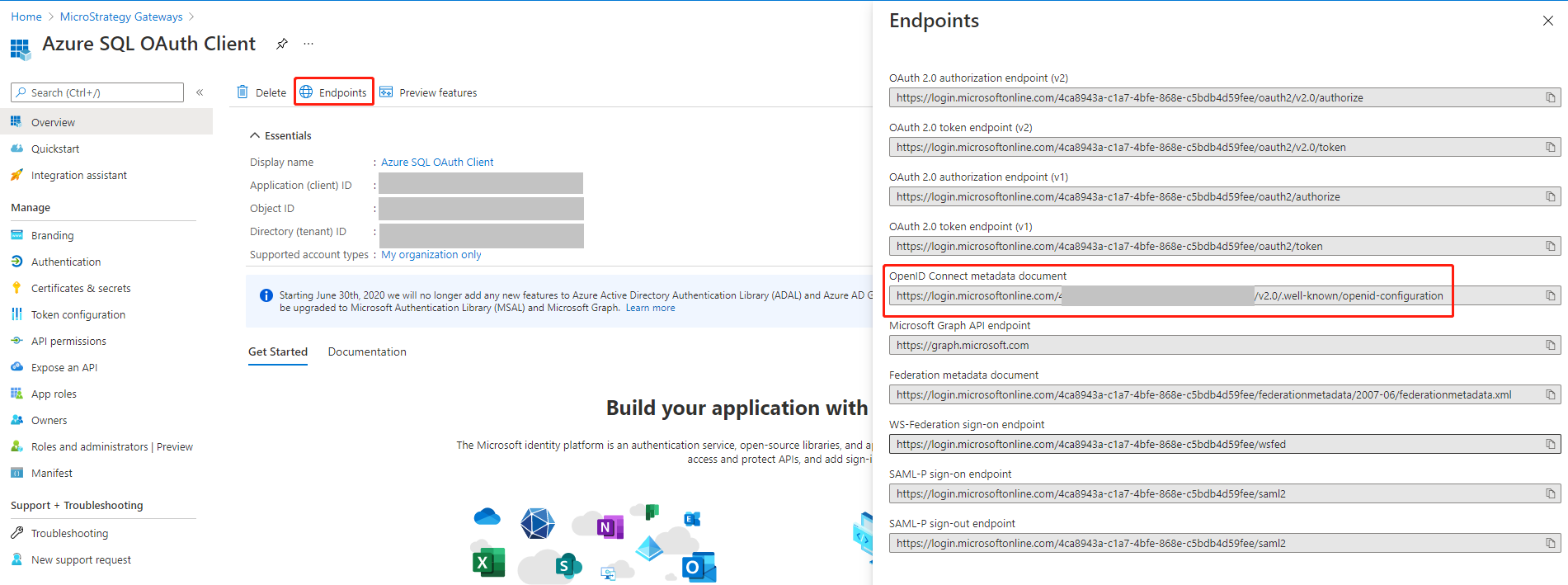Open the Endpoints toolbar button
1568x585 pixels.
(334, 92)
